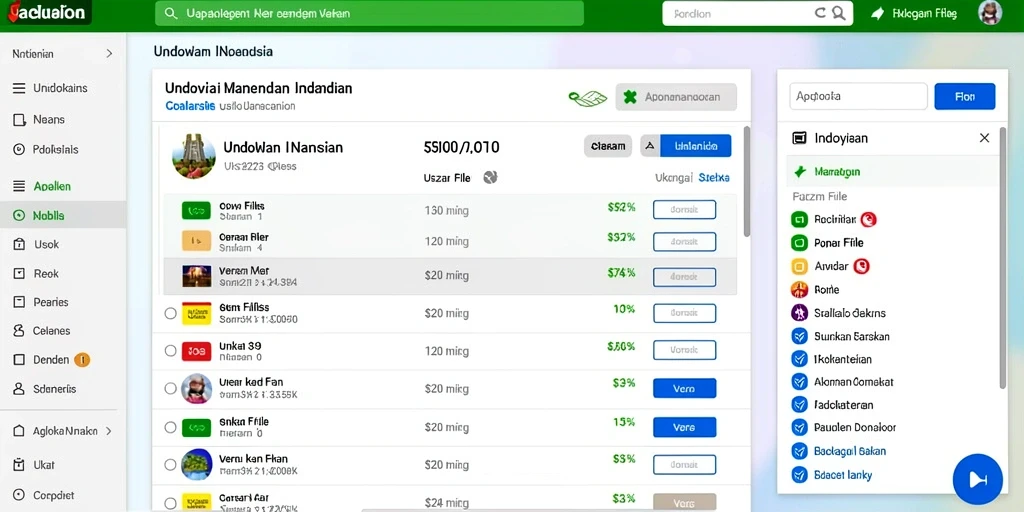Click the Apdoota input field
Screen dimensions: 1024x512
[858, 97]
